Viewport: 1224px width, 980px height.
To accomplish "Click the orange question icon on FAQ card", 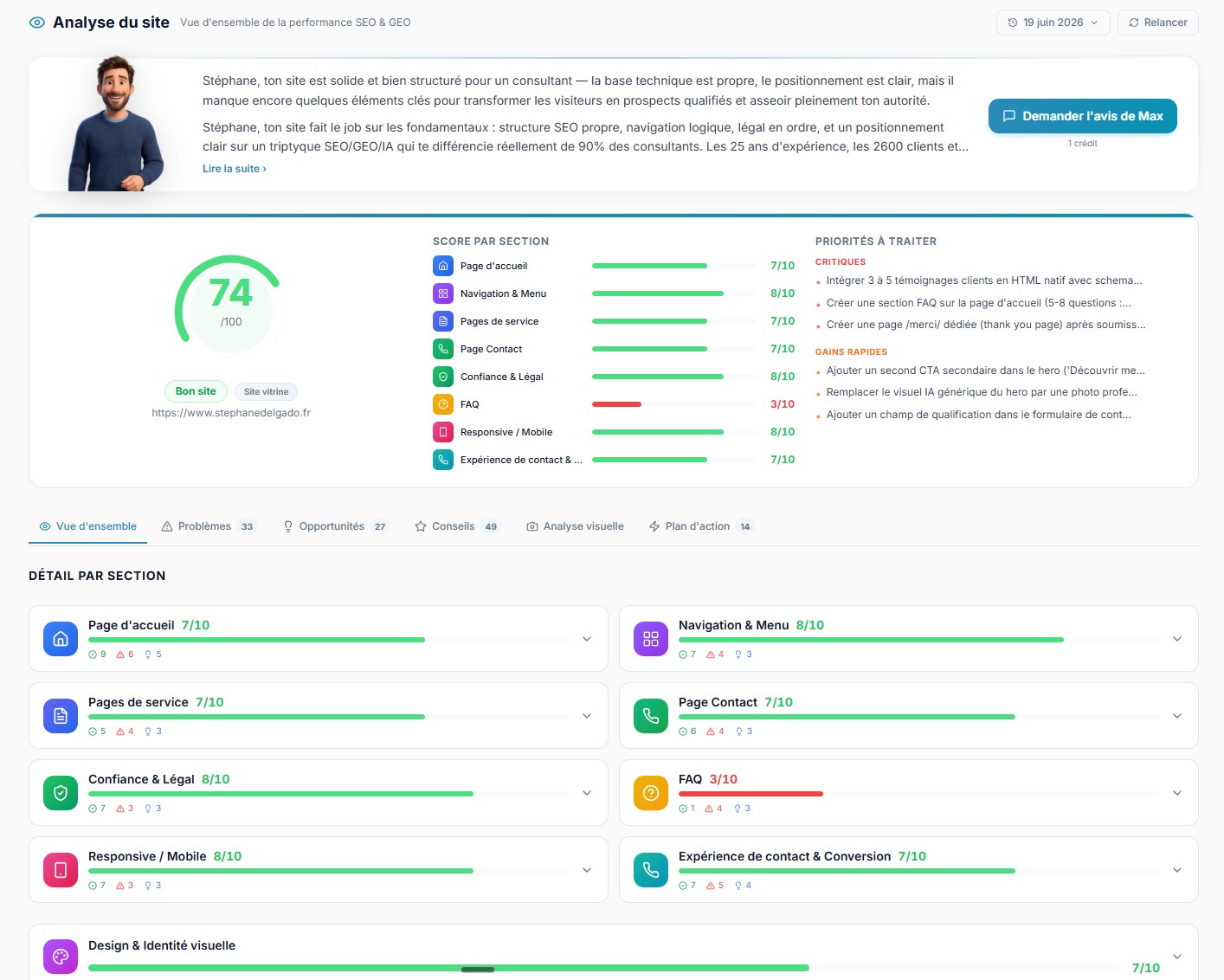I will pyautogui.click(x=651, y=793).
